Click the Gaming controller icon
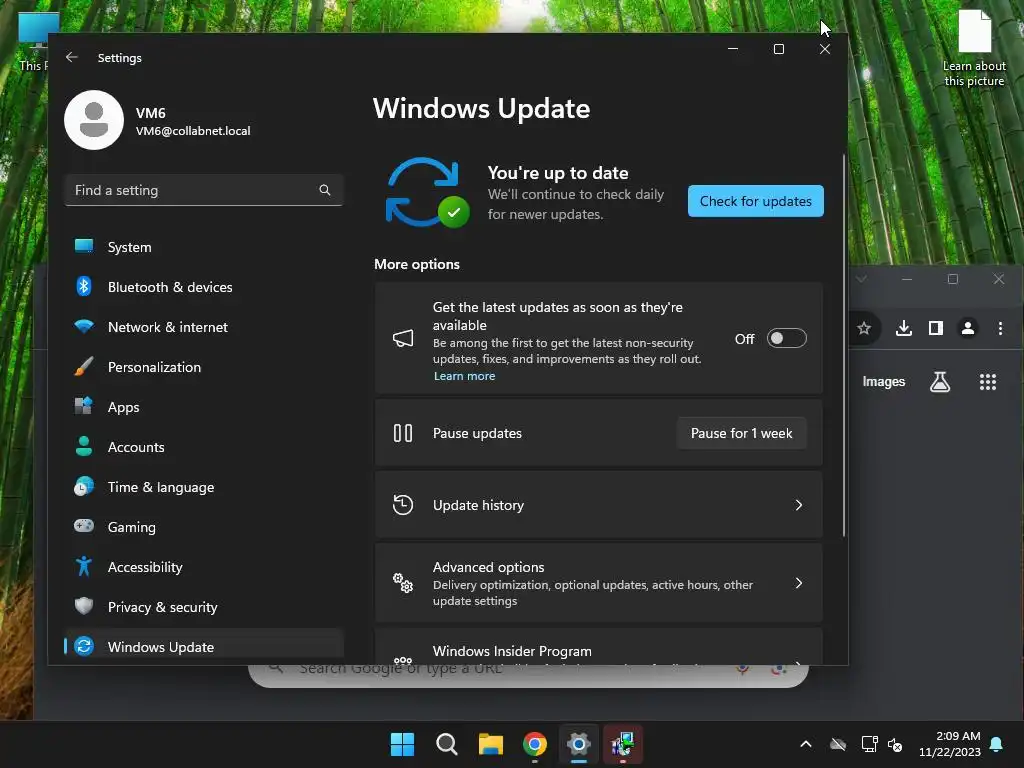Screen dimensions: 1024x768 point(84,526)
